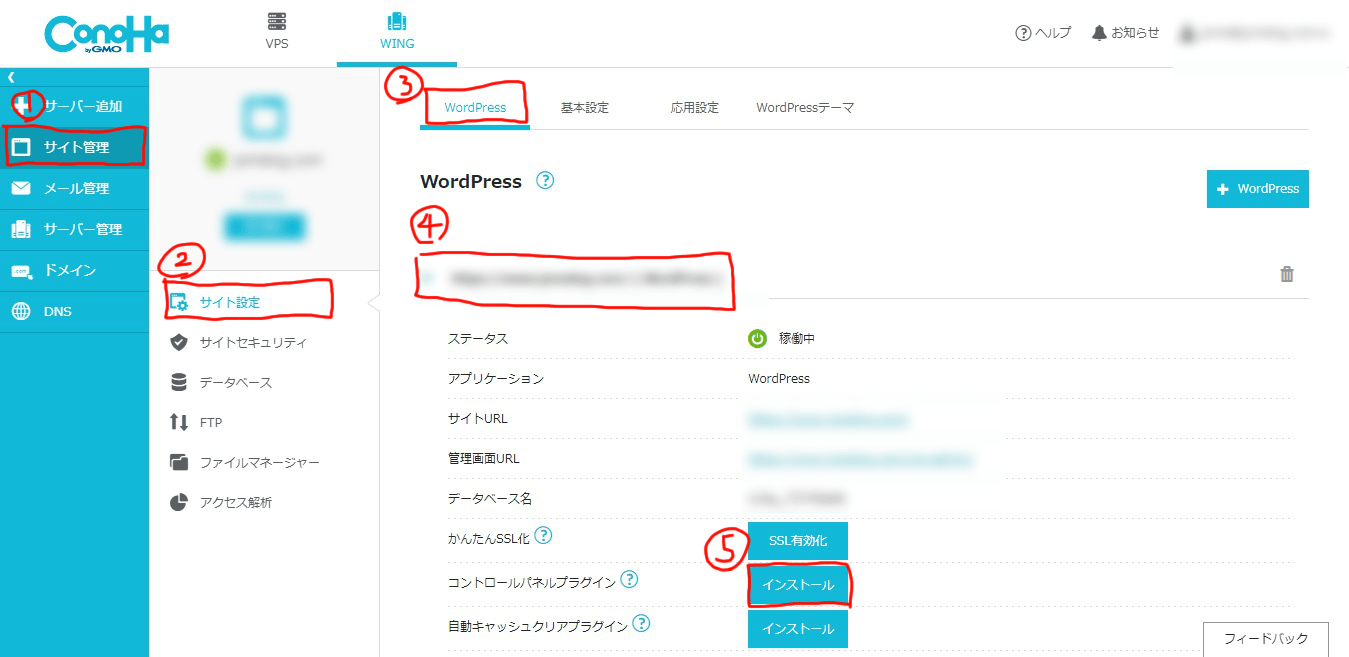
Task: Click the DNS globe icon
Action: tap(21, 311)
